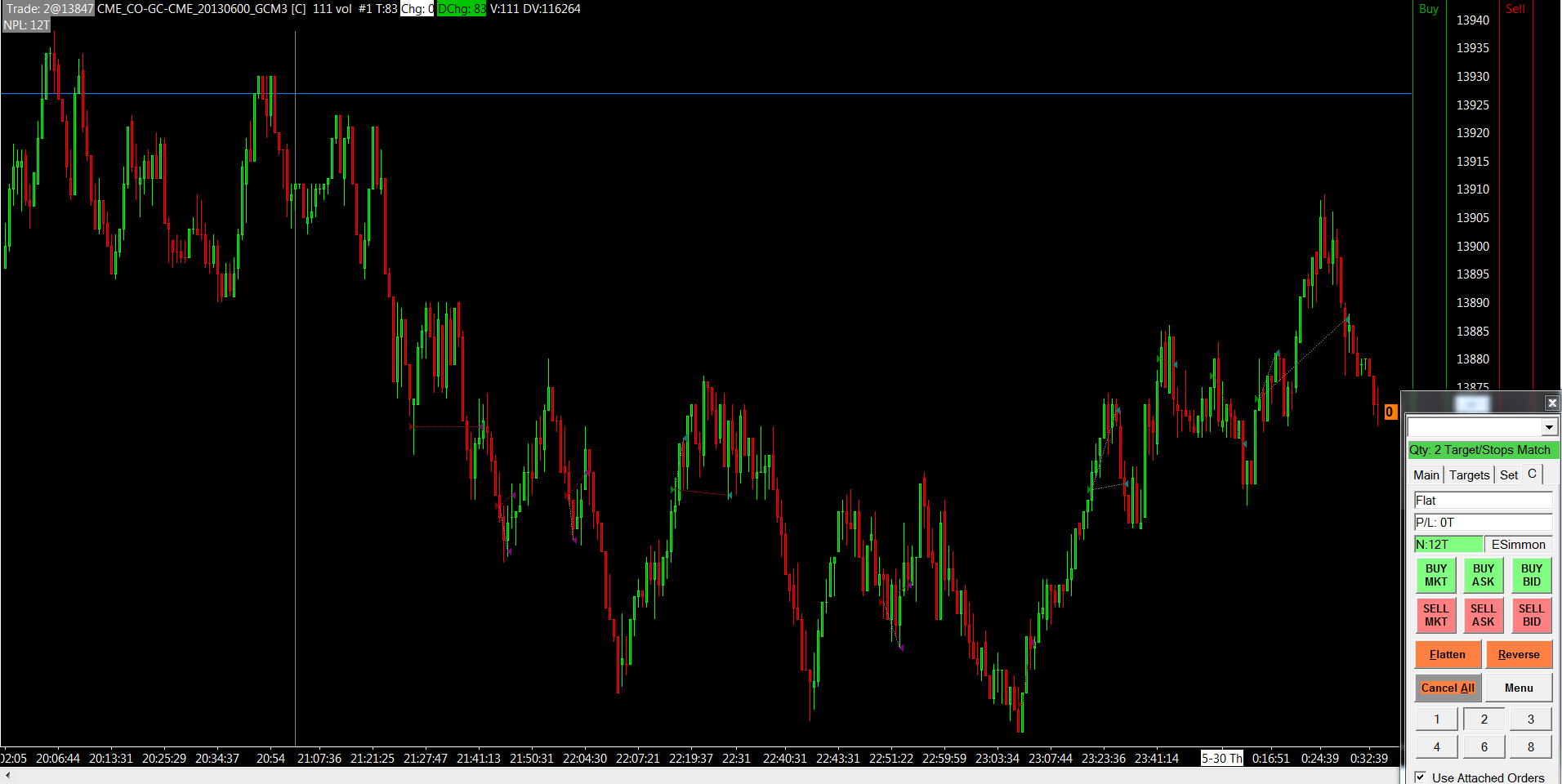Switch to the Targets tab

(x=1469, y=474)
